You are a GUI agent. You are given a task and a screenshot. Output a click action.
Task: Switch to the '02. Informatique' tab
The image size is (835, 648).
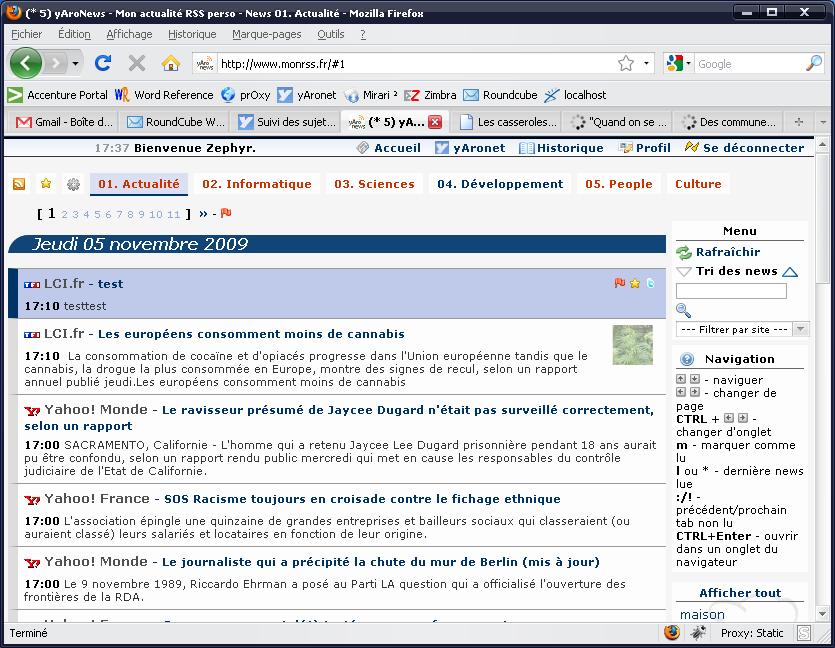[257, 184]
